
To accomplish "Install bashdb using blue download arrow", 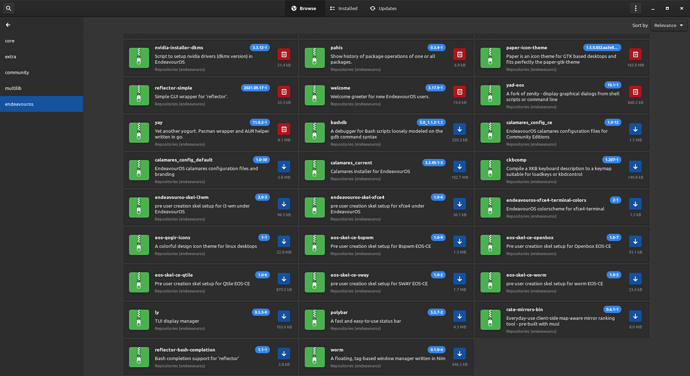I will coord(459,129).
